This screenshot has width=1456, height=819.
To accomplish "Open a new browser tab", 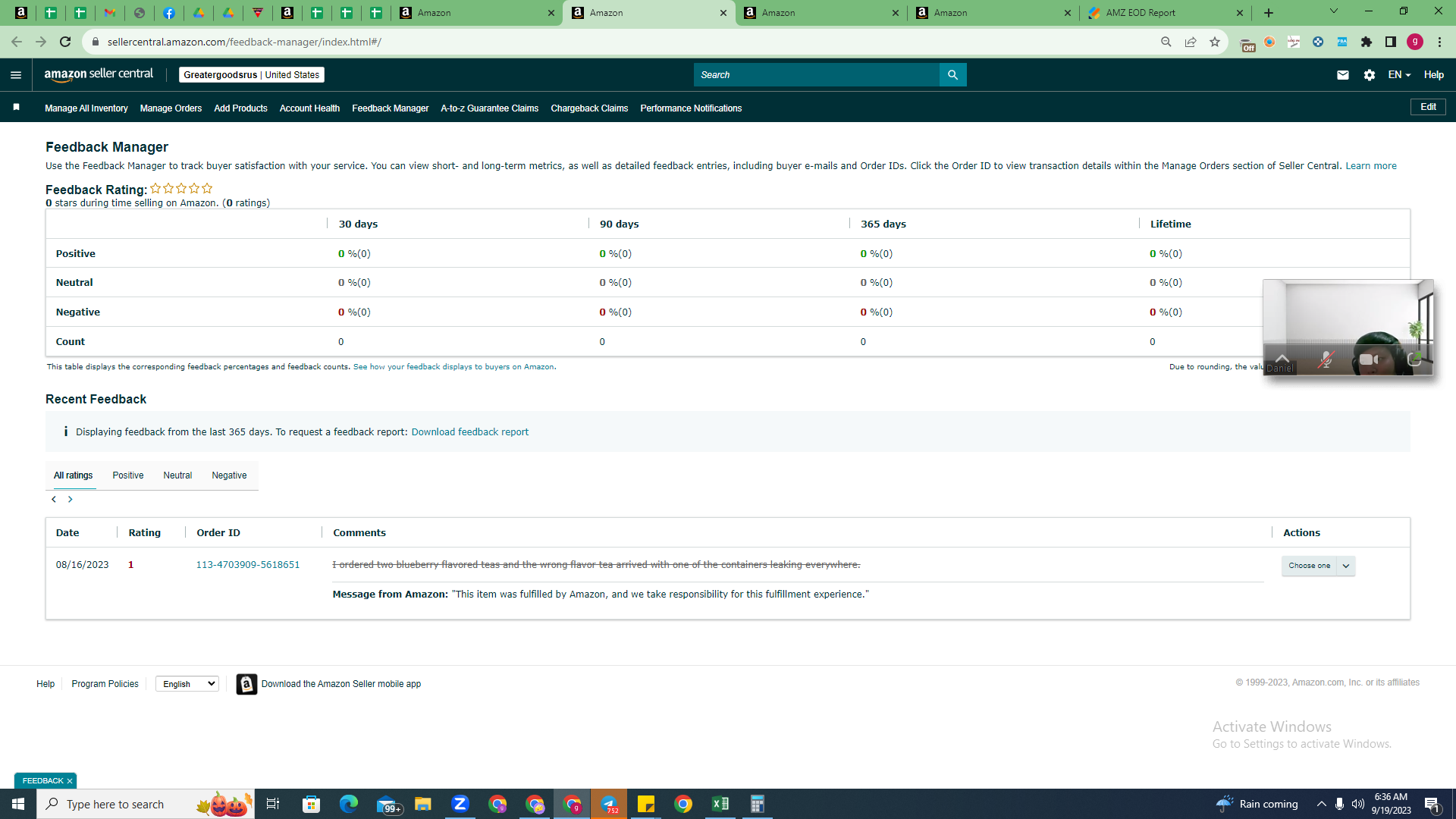I will (1269, 13).
